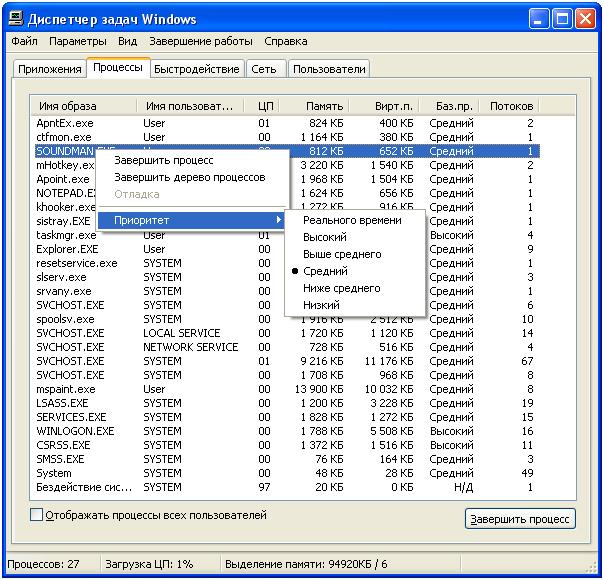The height and width of the screenshot is (580, 604).
Task: Open the Вид menu
Action: [x=128, y=41]
